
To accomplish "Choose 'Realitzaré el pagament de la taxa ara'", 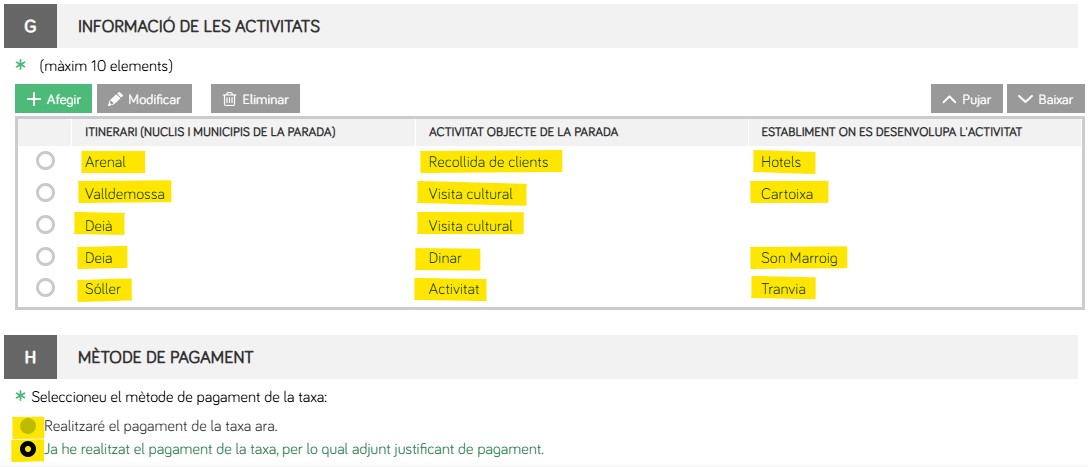I will click(28, 426).
